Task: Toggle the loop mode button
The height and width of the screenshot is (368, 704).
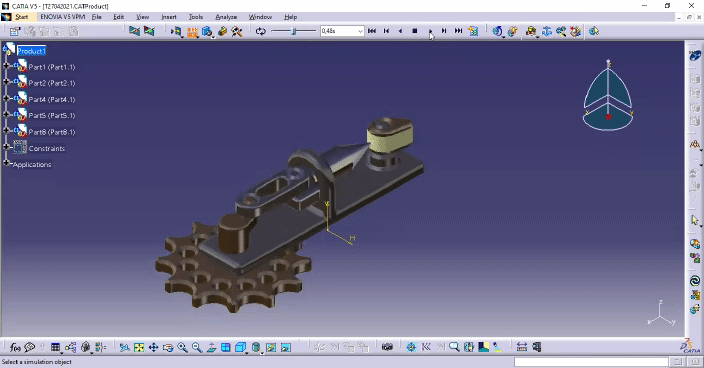Action: (x=261, y=31)
